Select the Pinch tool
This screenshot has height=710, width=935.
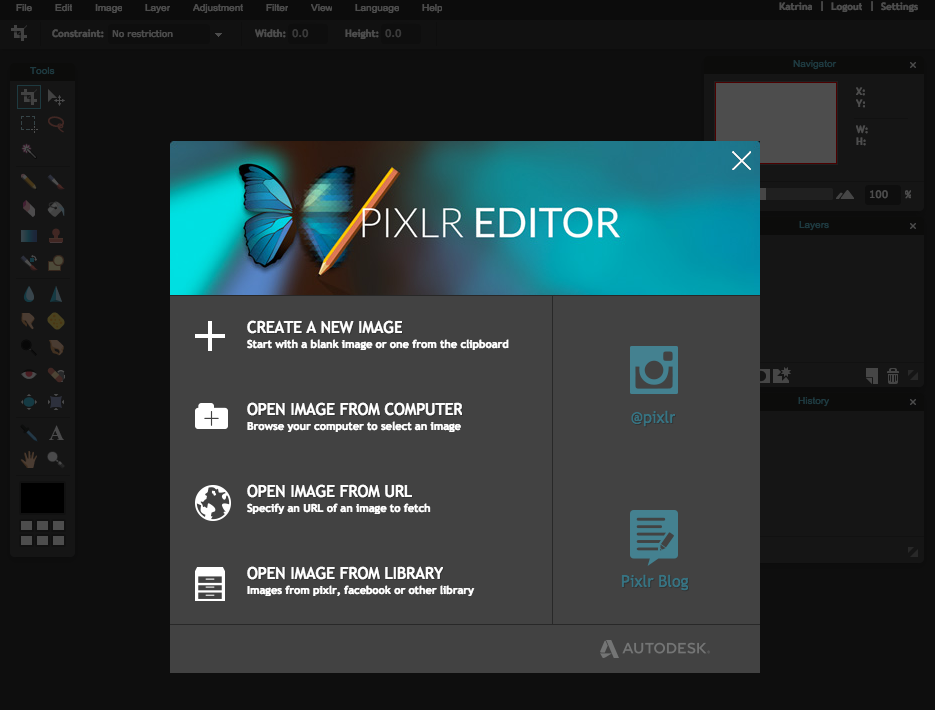point(56,401)
